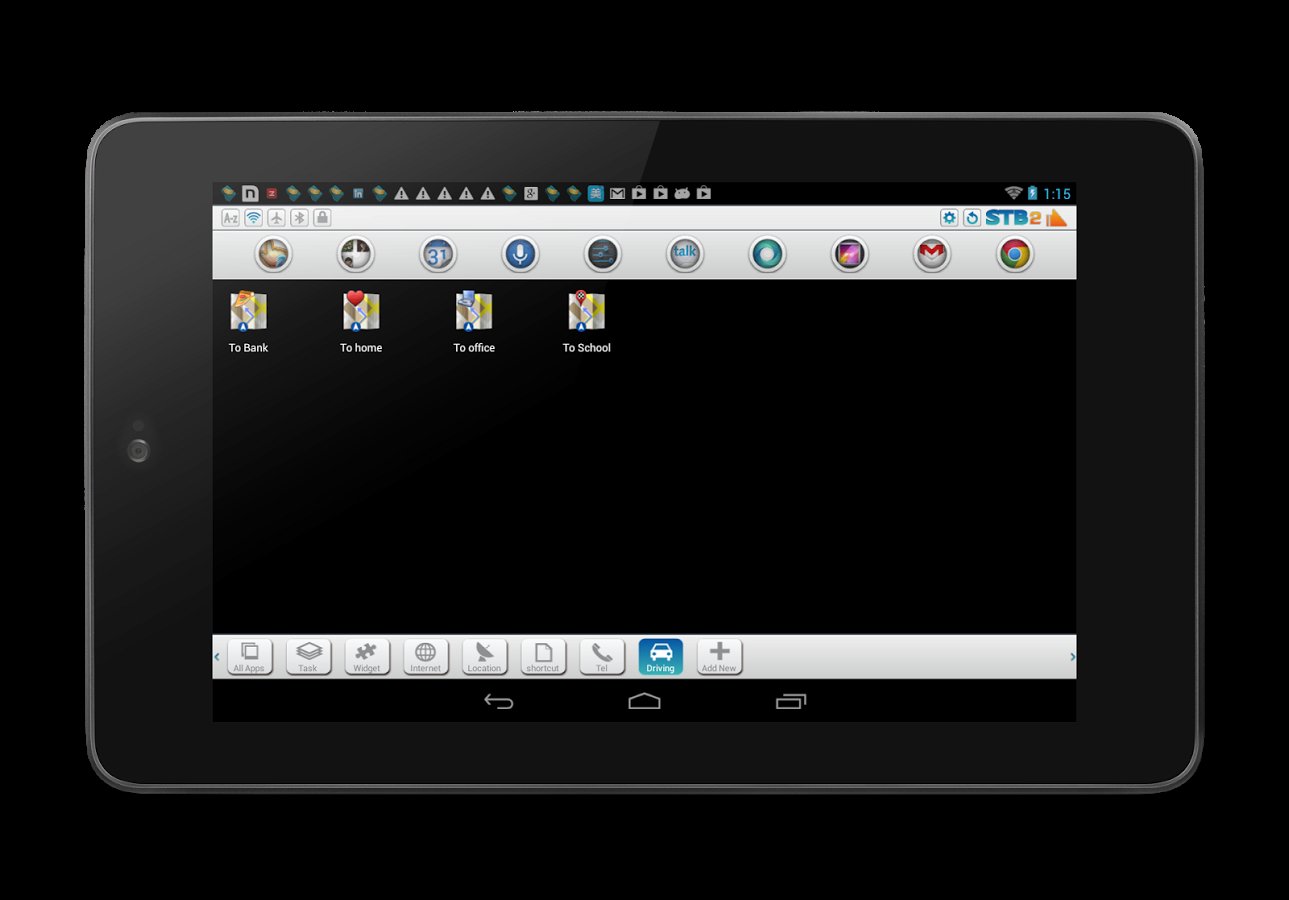Screen dimensions: 1289x900
Task: Toggle Wi-Fi in the quick toolbar
Action: coord(253,218)
